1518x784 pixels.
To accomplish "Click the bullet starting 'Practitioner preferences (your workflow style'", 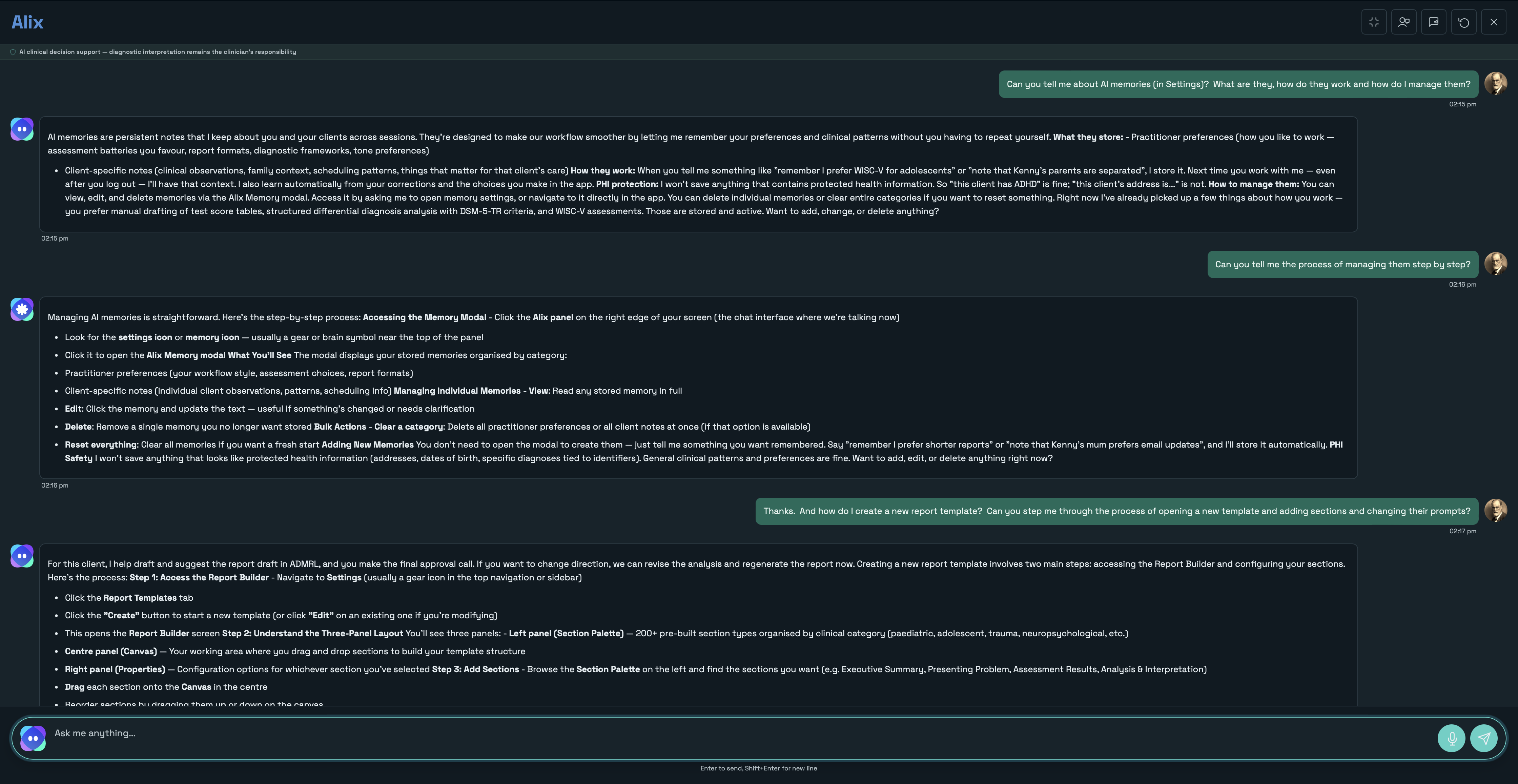I will pyautogui.click(x=239, y=373).
